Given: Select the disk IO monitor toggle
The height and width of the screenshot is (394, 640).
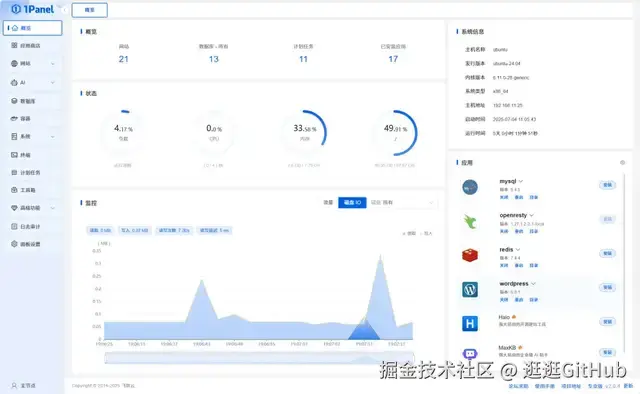Looking at the screenshot, I should coord(352,203).
